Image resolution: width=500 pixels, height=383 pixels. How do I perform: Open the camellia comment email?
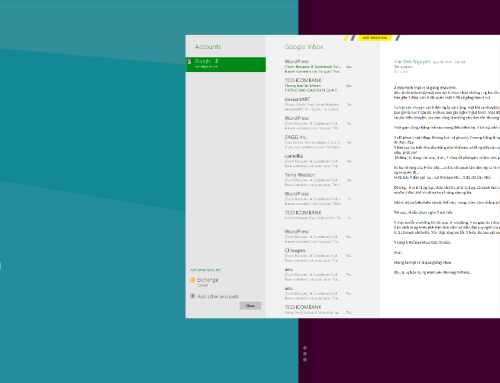click(x=318, y=161)
